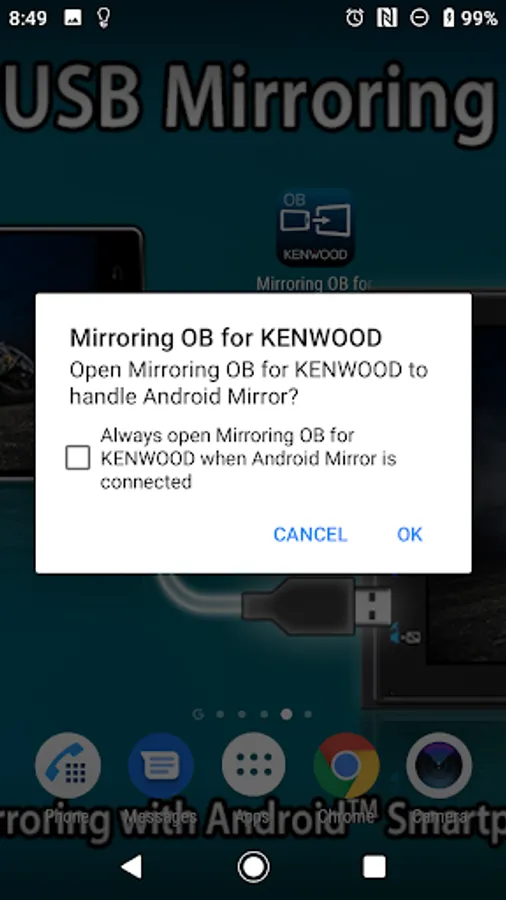Tap the Mirroring OB for KENWOOD app icon

(315, 227)
